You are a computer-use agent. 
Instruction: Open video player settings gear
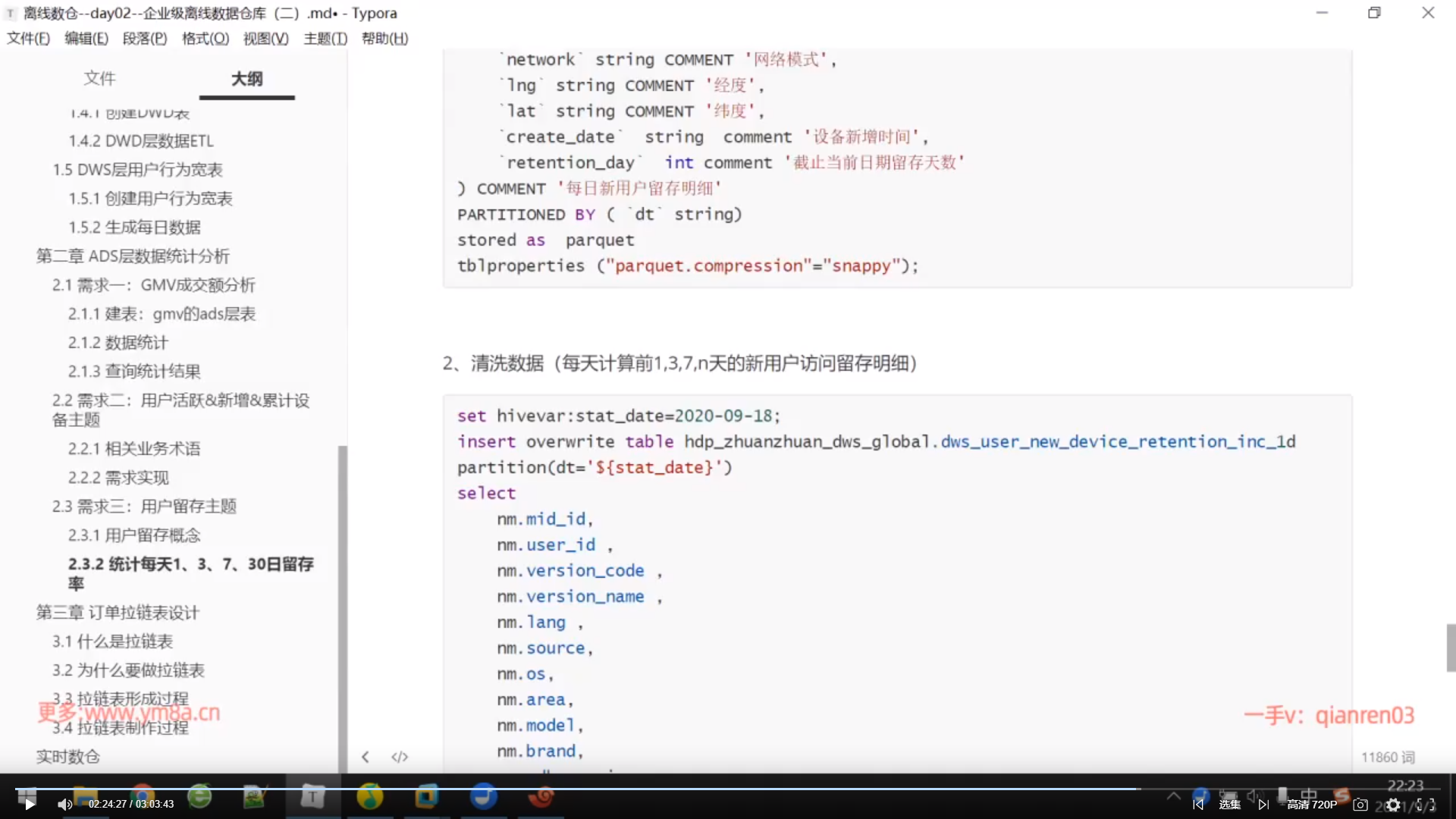(x=1393, y=805)
